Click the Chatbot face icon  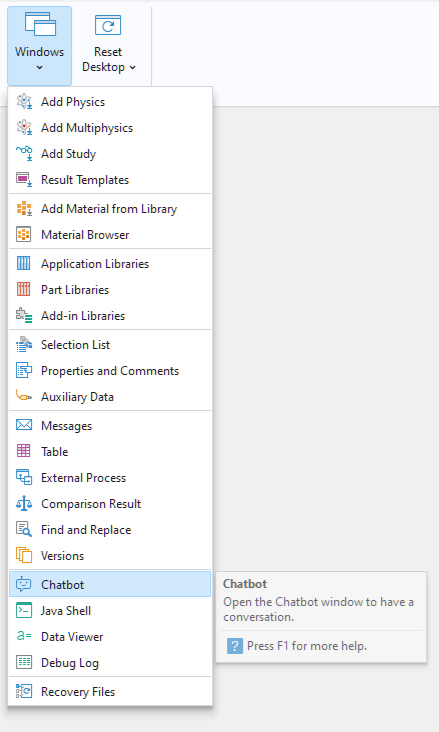(x=24, y=584)
